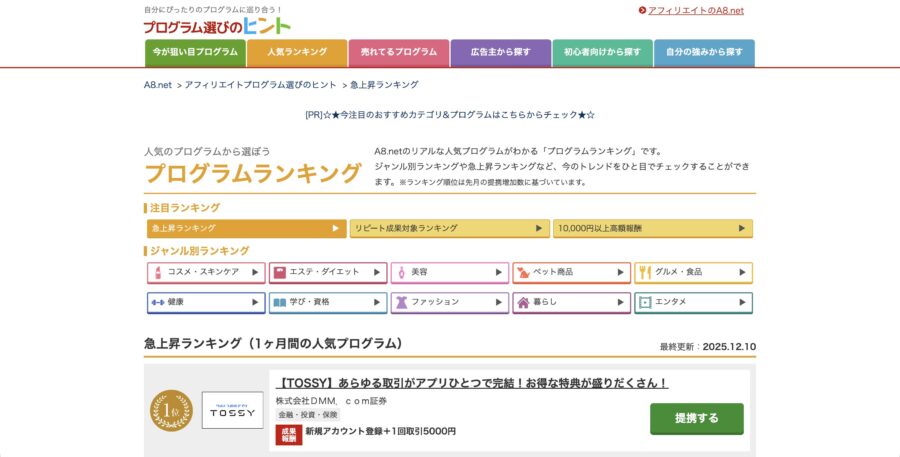The image size is (900, 457).
Task: Open the グルメ・食品 genre ranking
Action: coord(693,273)
